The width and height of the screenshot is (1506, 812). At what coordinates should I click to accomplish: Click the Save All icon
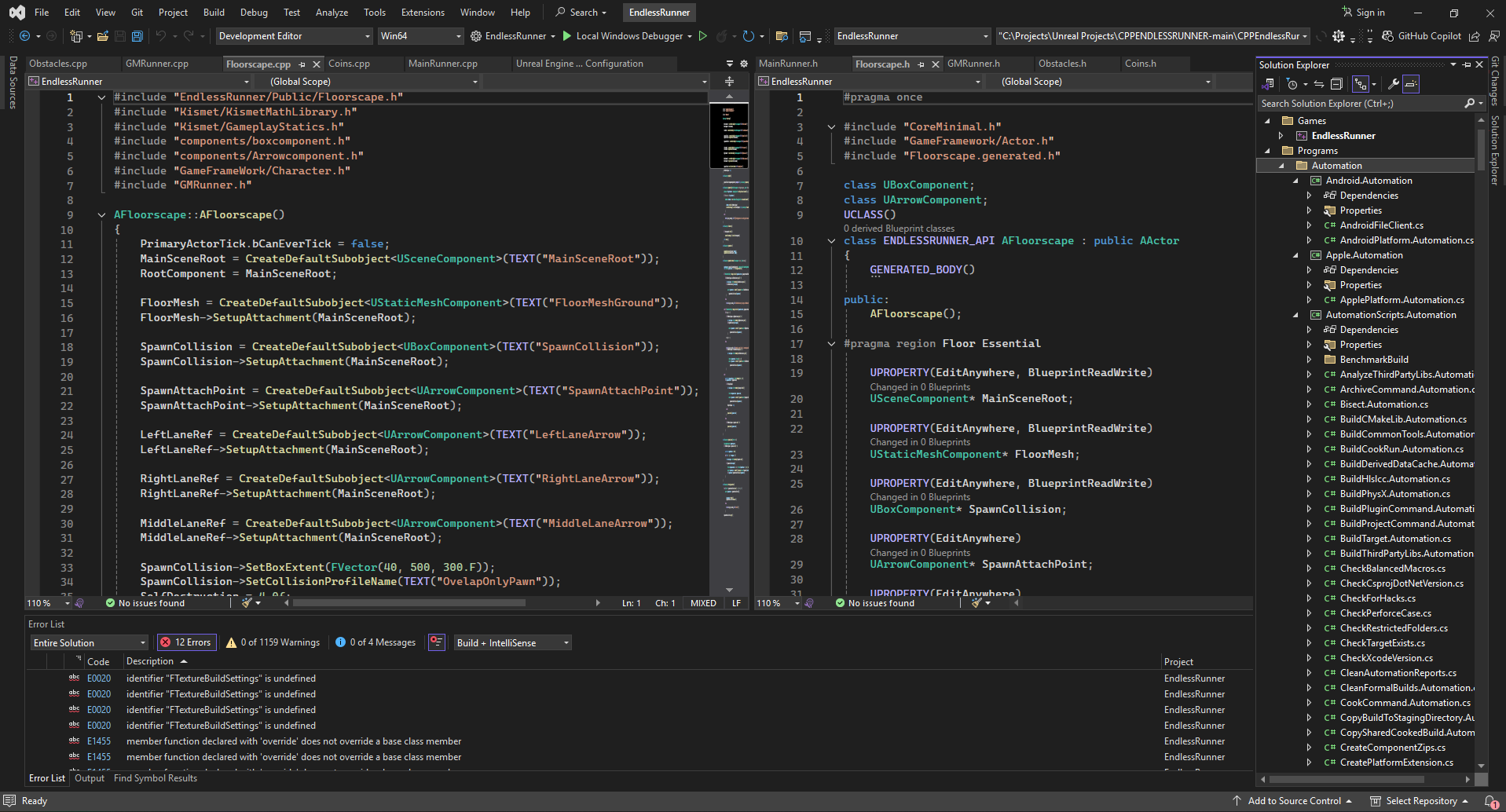(x=137, y=36)
